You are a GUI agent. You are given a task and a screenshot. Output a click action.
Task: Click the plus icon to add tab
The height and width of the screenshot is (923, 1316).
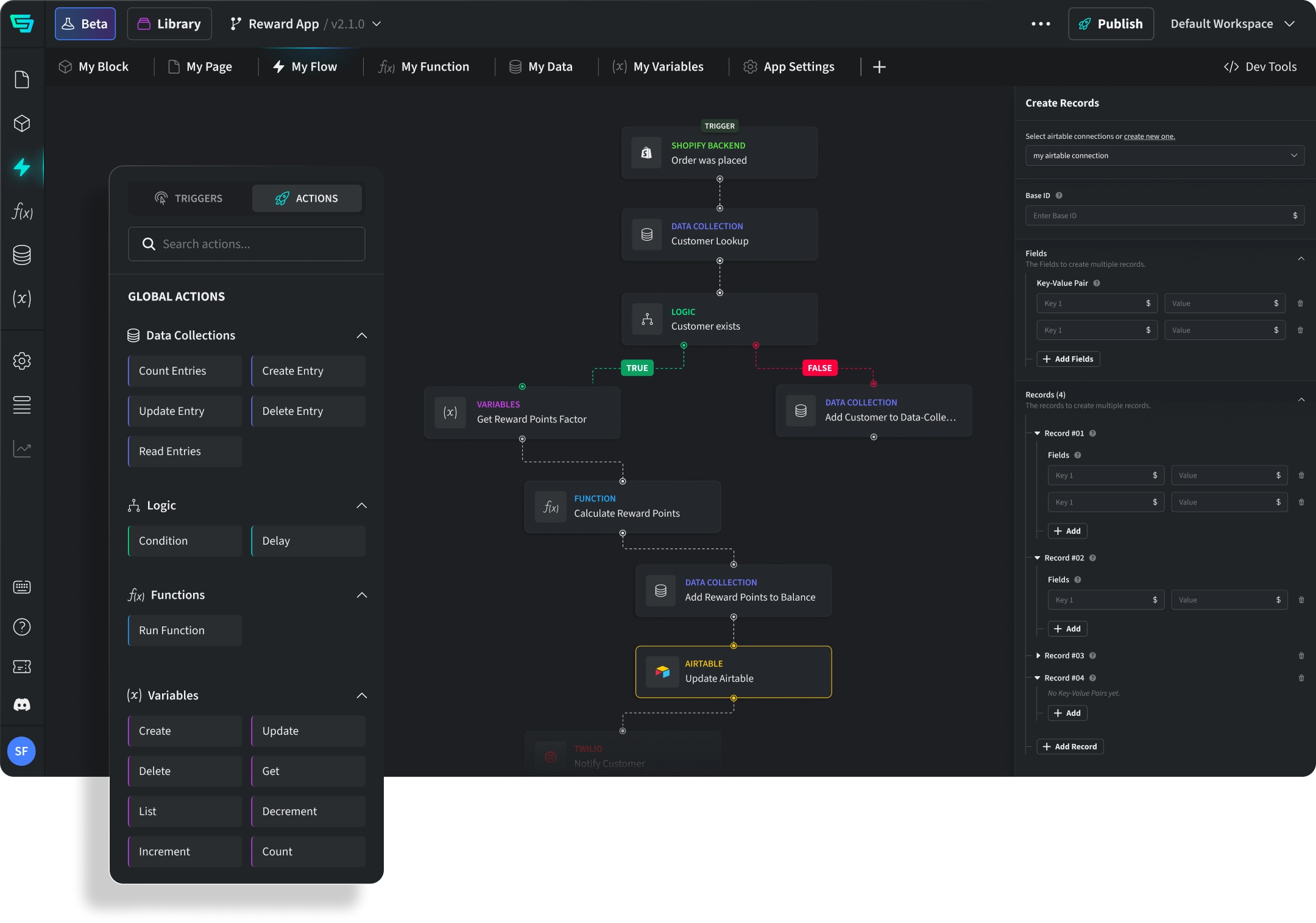[x=879, y=67]
